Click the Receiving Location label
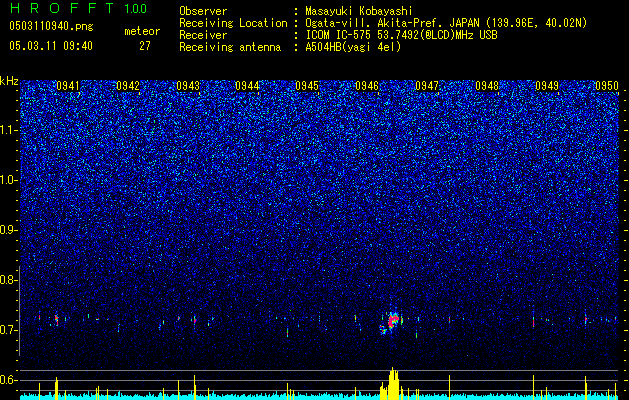Viewport: 629px width, 400px height. click(x=233, y=23)
